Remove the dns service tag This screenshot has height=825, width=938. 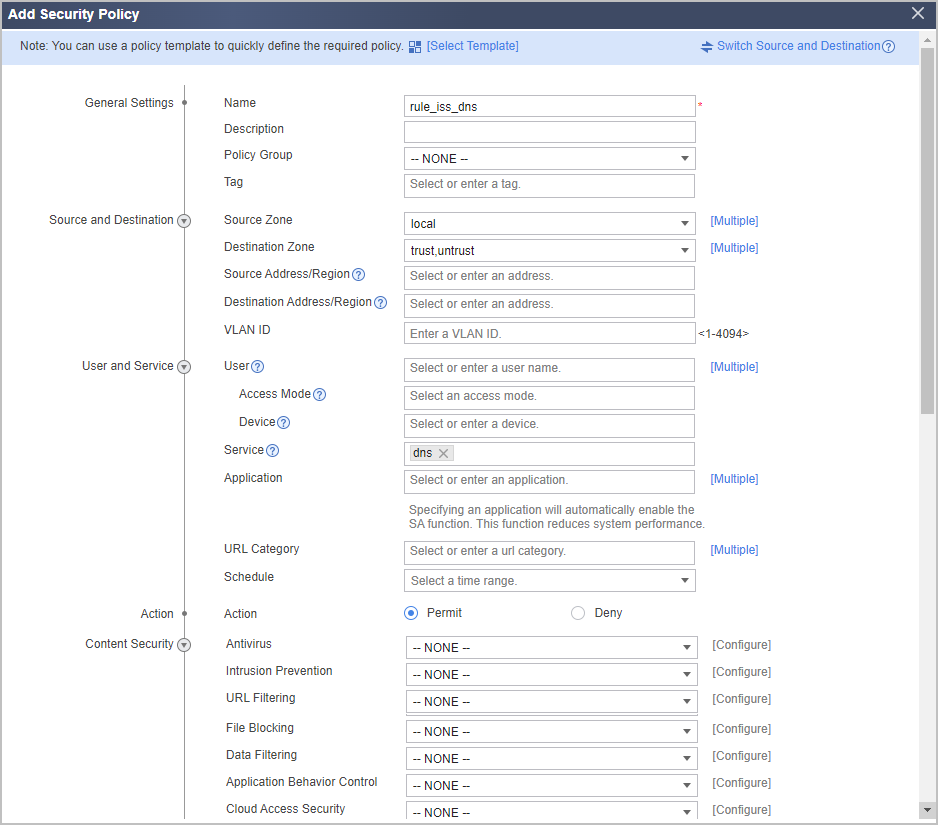[443, 453]
